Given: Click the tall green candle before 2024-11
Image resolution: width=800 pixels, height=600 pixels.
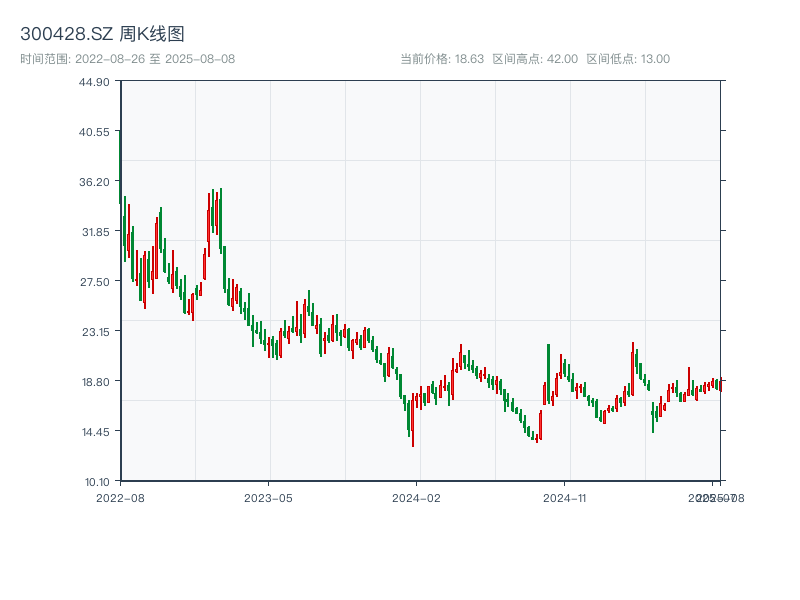Looking at the screenshot, I should coord(548,370).
